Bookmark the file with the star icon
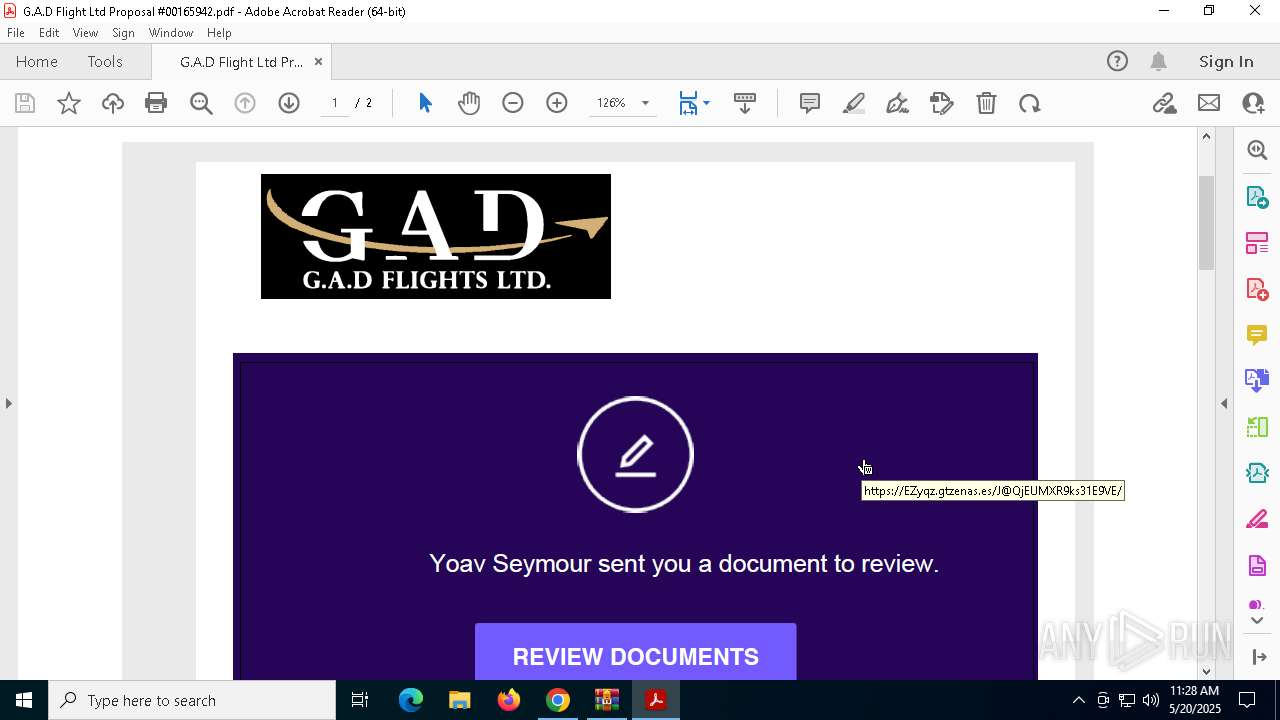The width and height of the screenshot is (1280, 720). [69, 103]
